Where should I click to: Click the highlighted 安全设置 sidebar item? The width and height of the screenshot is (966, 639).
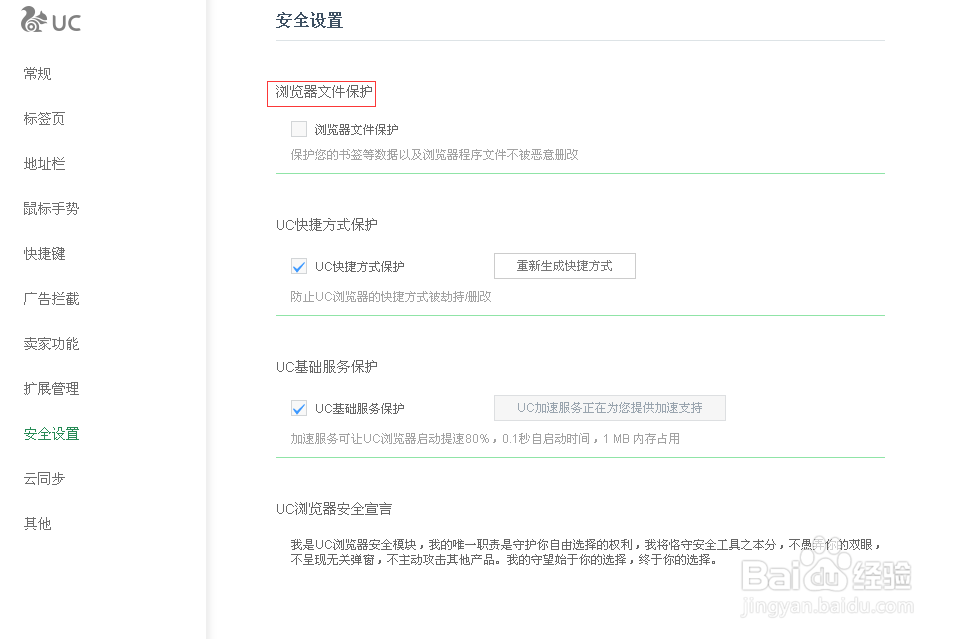[x=50, y=433]
